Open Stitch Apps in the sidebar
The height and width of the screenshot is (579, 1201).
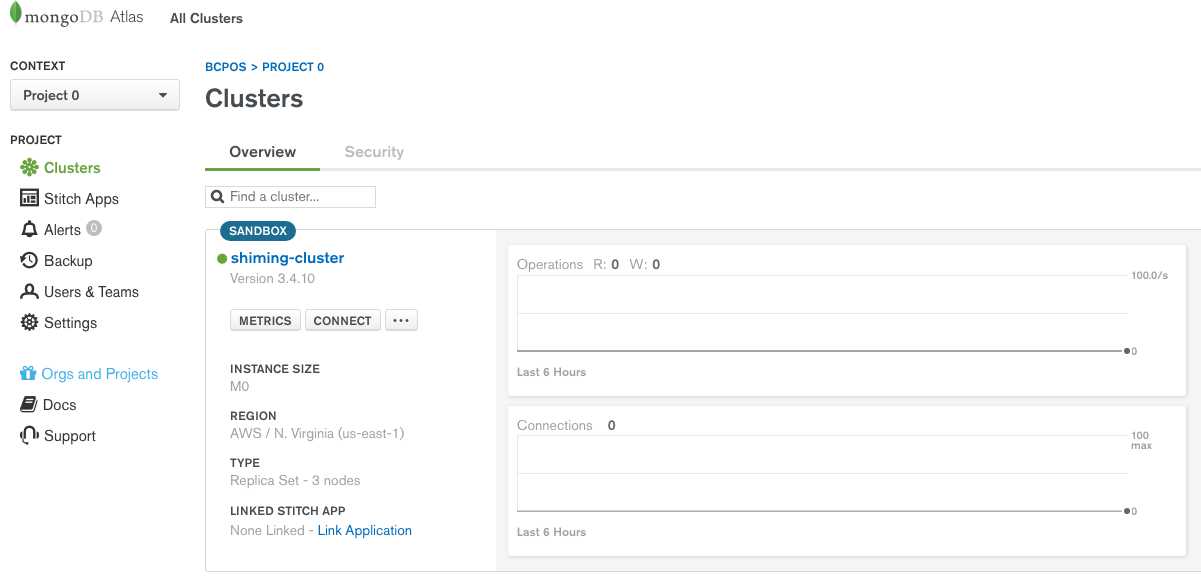pyautogui.click(x=81, y=199)
